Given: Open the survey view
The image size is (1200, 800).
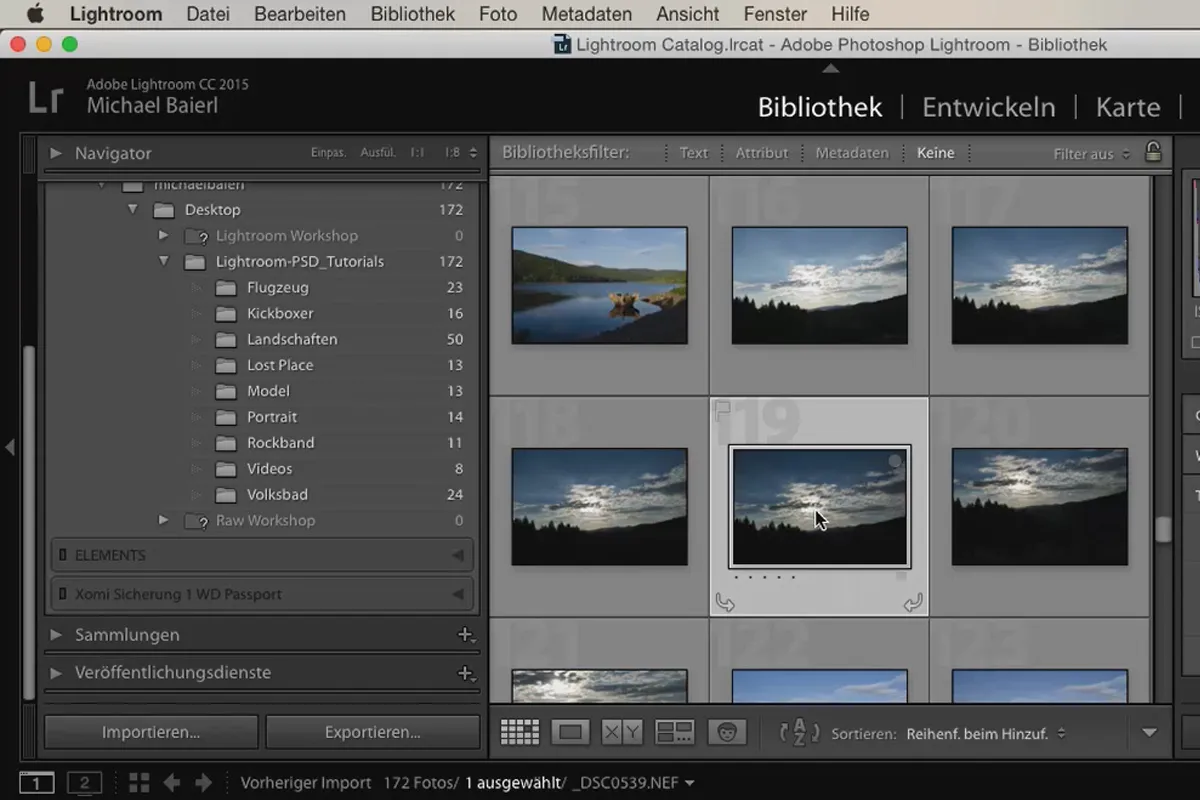Looking at the screenshot, I should [x=675, y=732].
